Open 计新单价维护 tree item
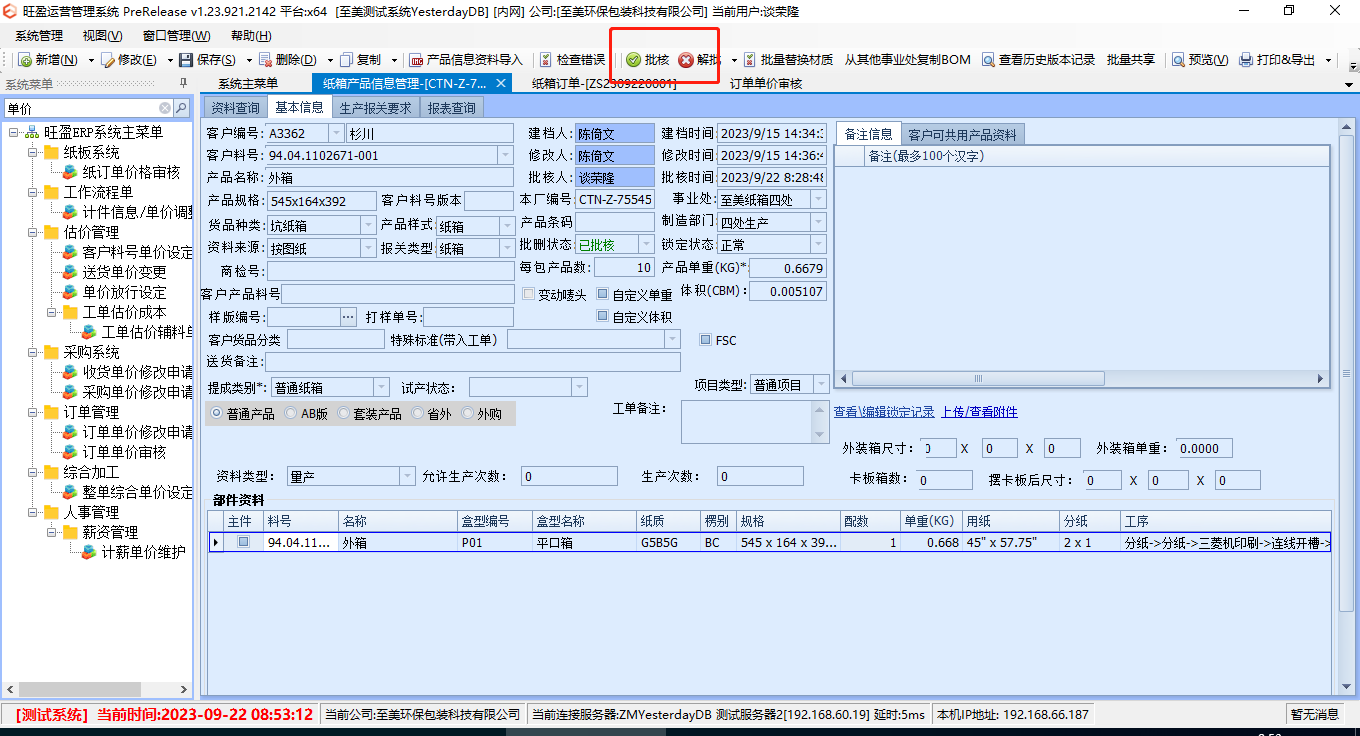This screenshot has height=736, width=1360. coord(143,552)
